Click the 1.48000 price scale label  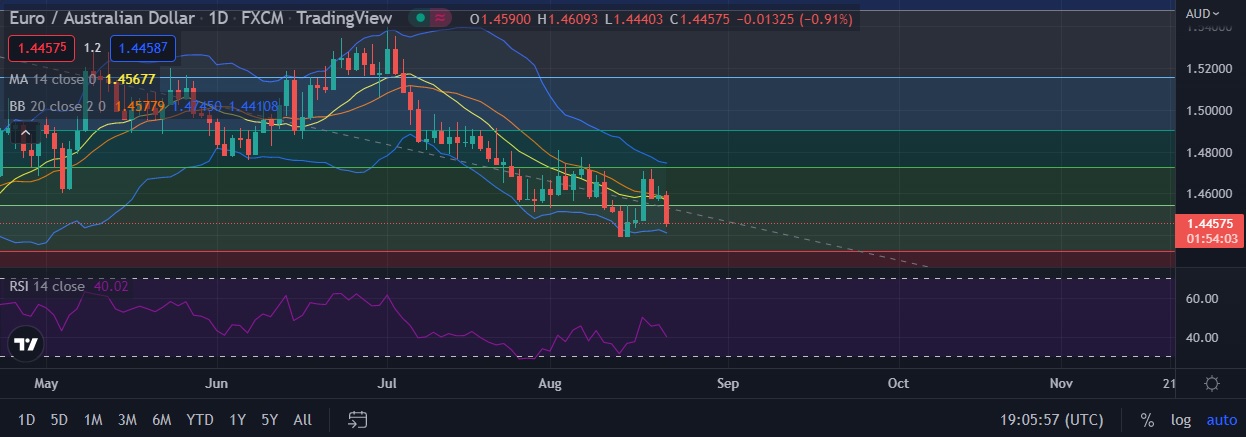tap(1210, 152)
